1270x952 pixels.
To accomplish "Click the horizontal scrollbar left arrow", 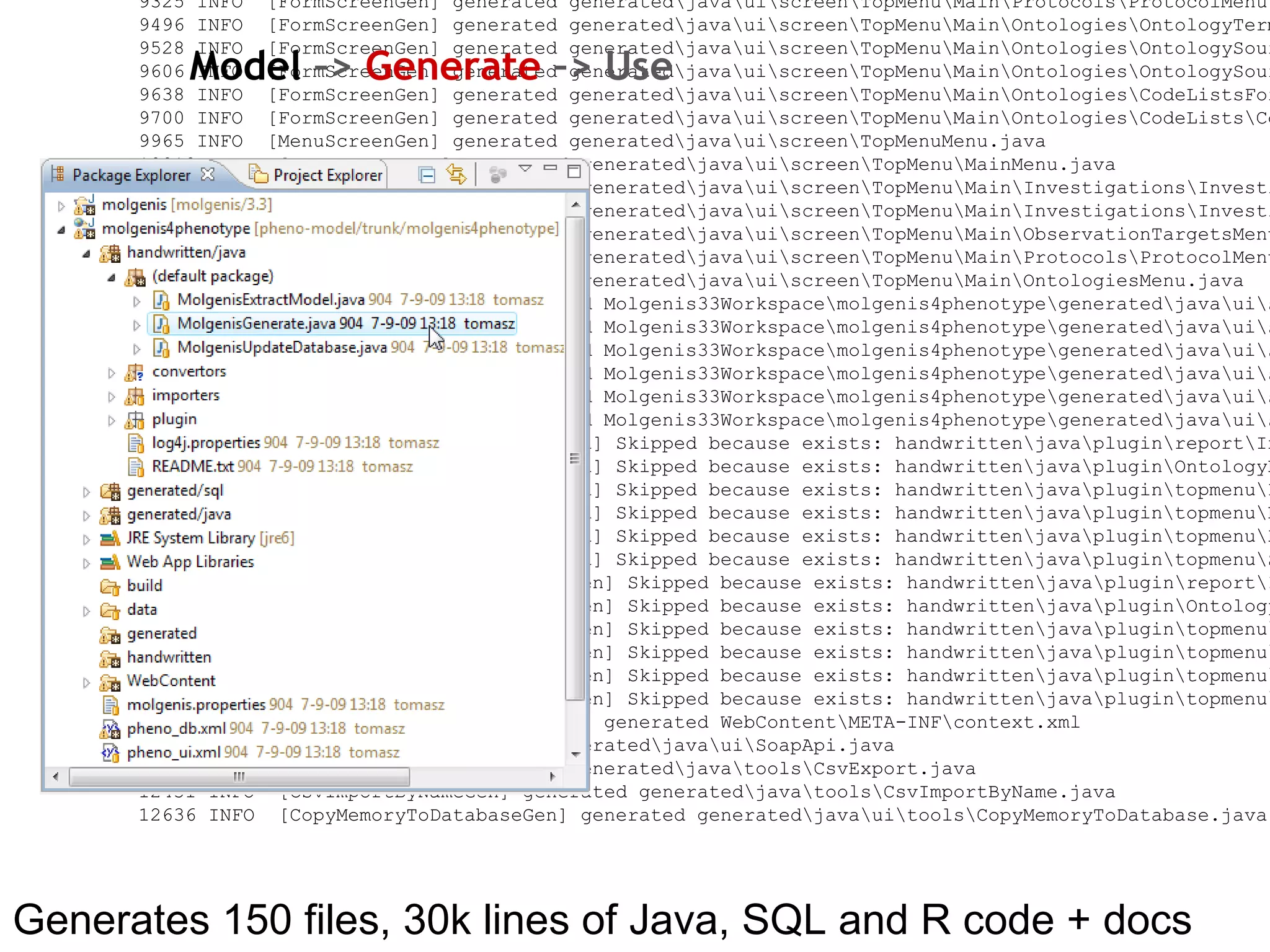I will tap(56, 777).
